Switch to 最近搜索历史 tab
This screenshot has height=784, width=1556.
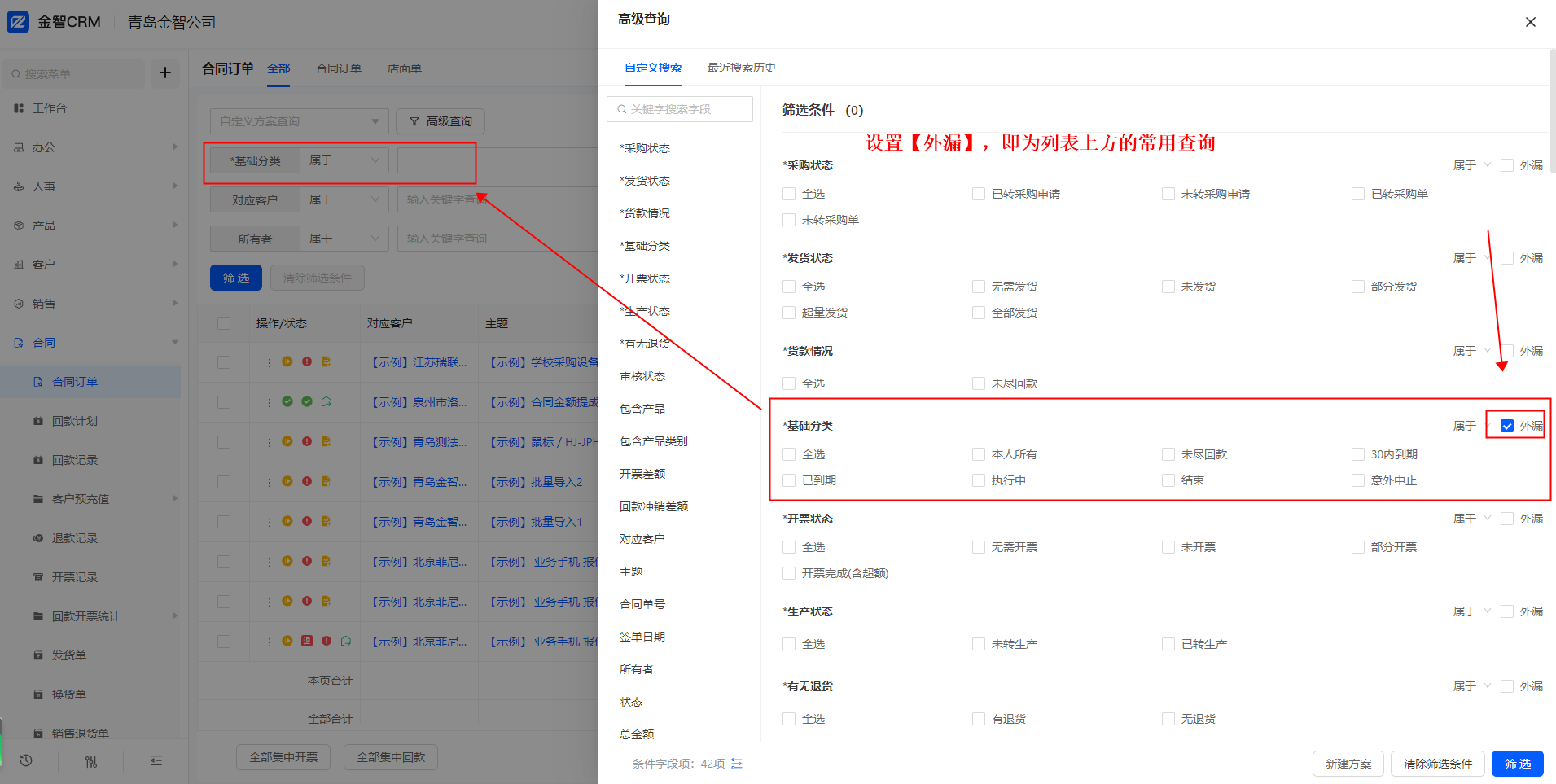tap(741, 68)
